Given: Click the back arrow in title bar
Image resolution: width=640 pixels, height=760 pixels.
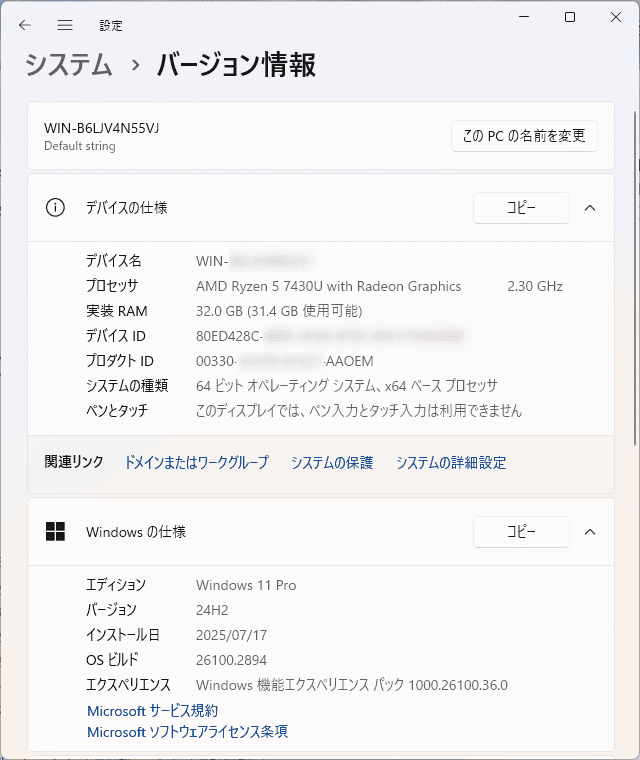Looking at the screenshot, I should click(25, 24).
